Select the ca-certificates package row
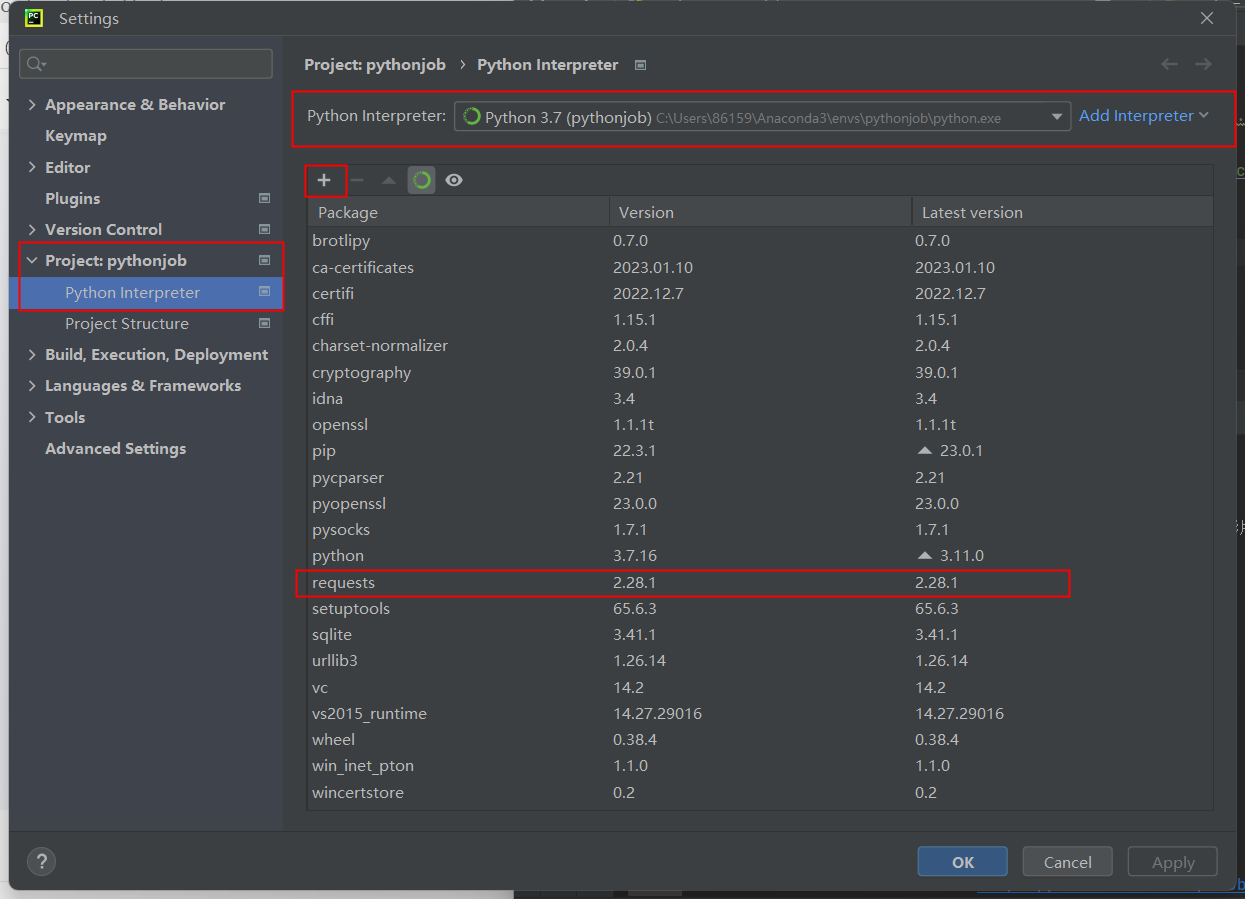This screenshot has height=899, width=1245. 760,267
